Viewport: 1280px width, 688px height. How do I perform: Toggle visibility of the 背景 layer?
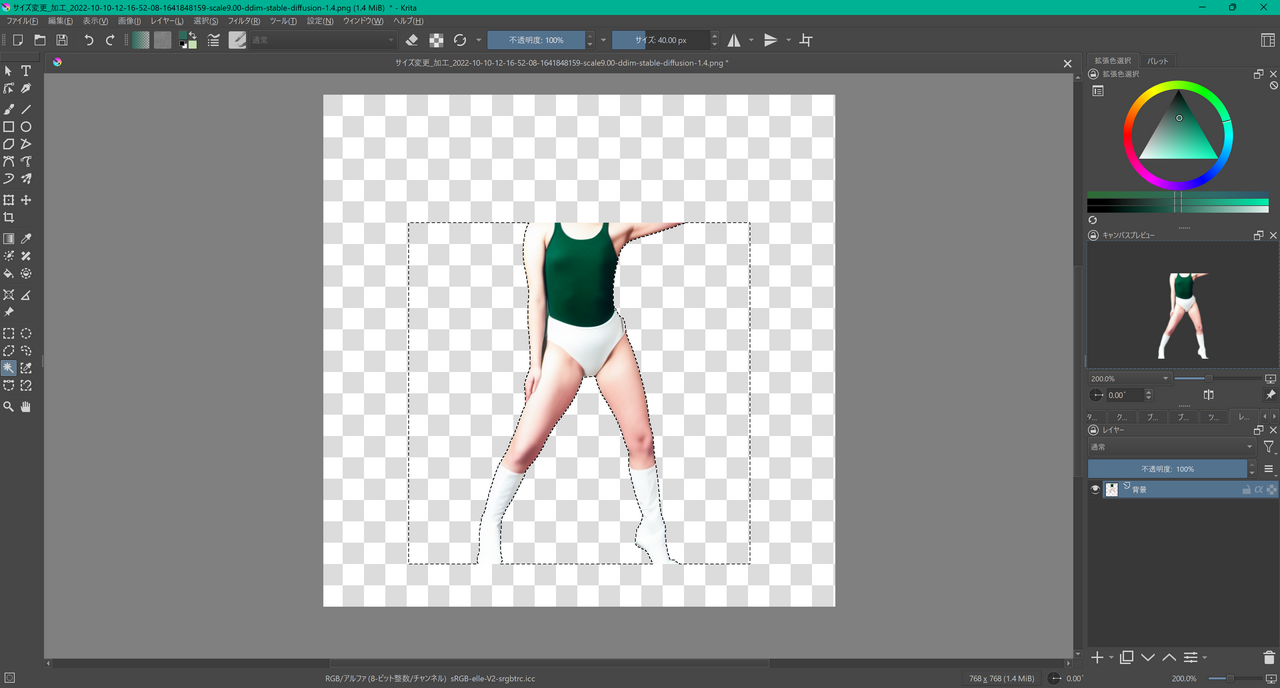(1095, 489)
